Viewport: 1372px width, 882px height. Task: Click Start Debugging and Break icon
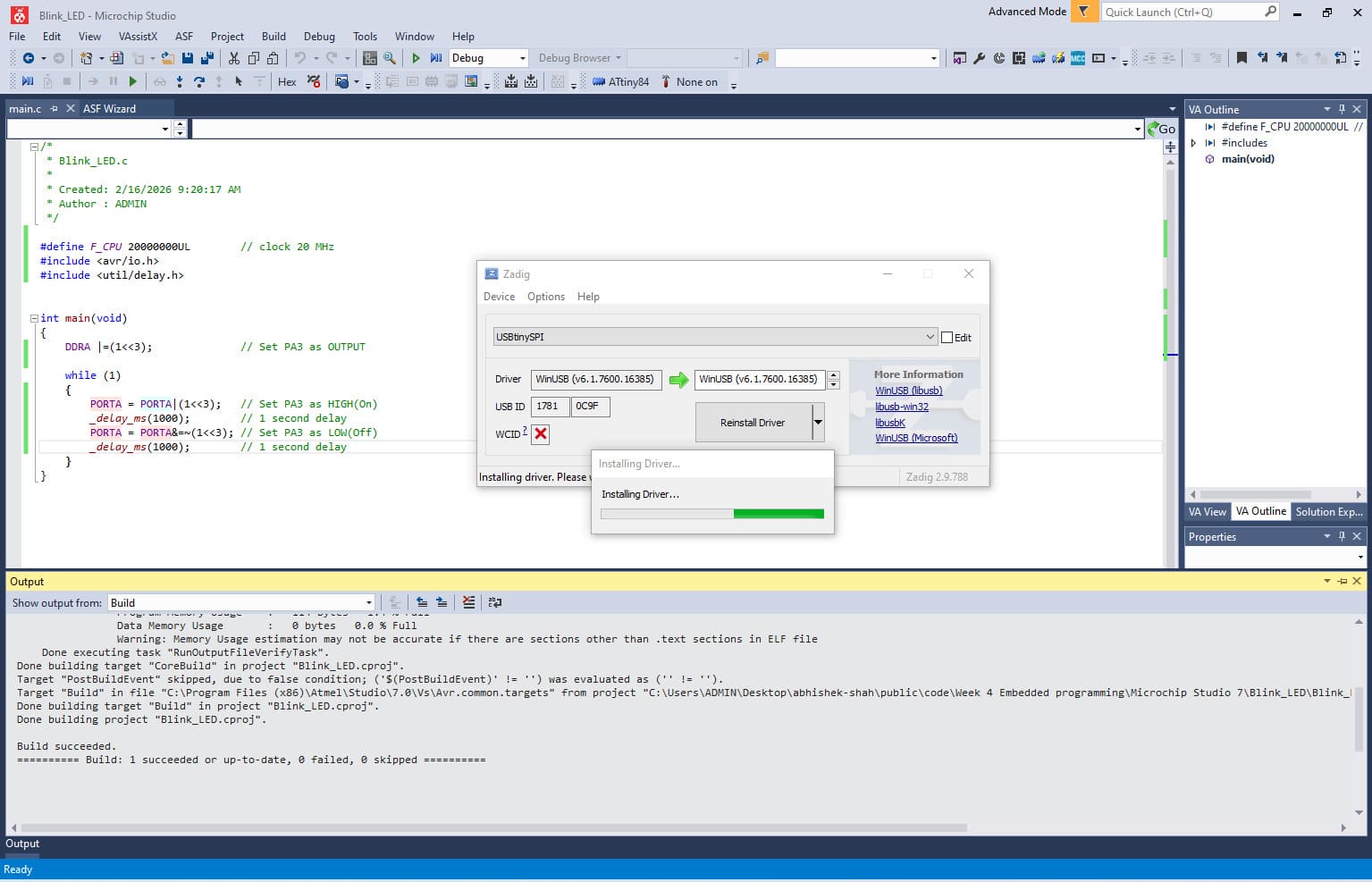tap(436, 58)
